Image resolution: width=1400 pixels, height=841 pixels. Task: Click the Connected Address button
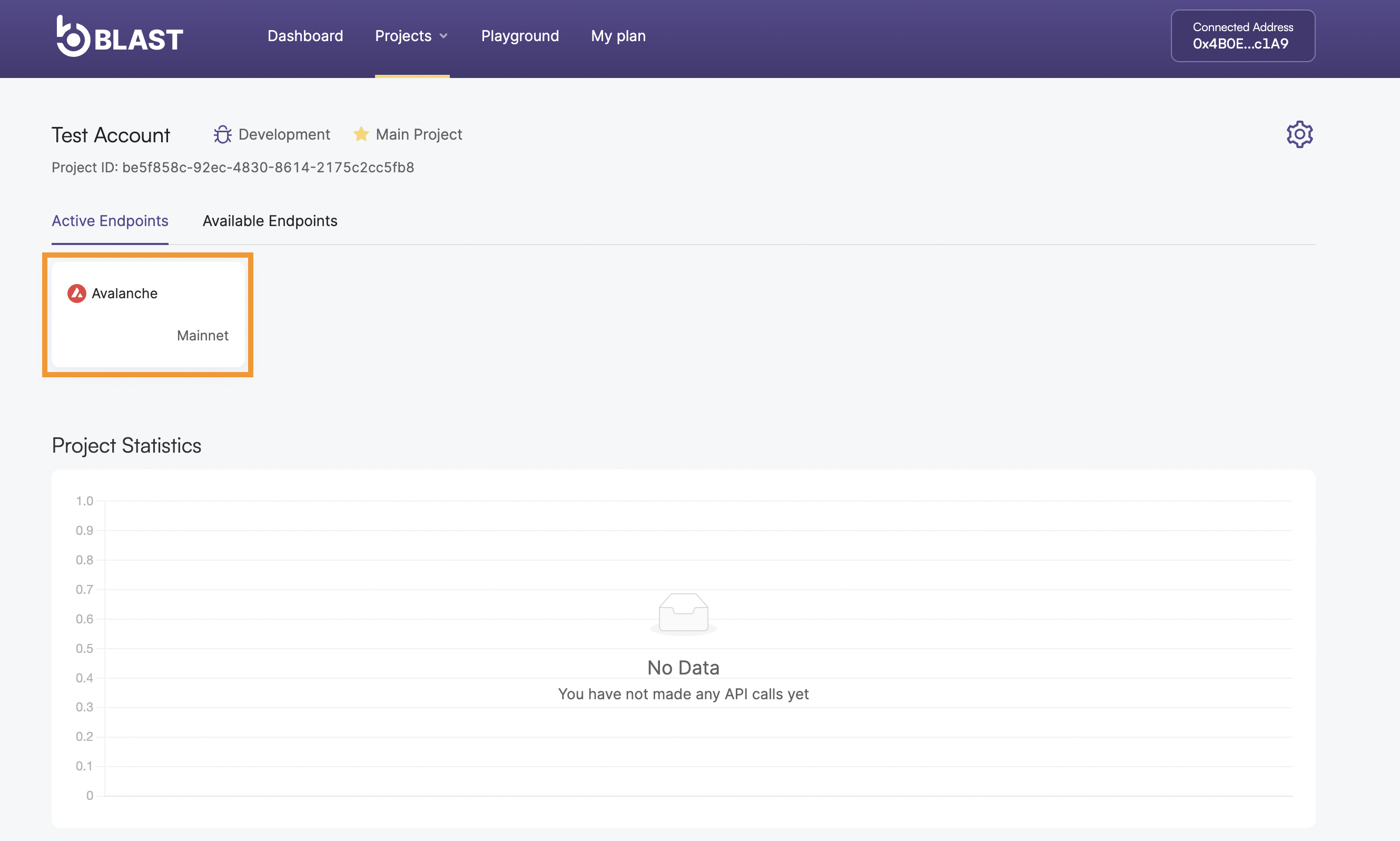(x=1243, y=36)
